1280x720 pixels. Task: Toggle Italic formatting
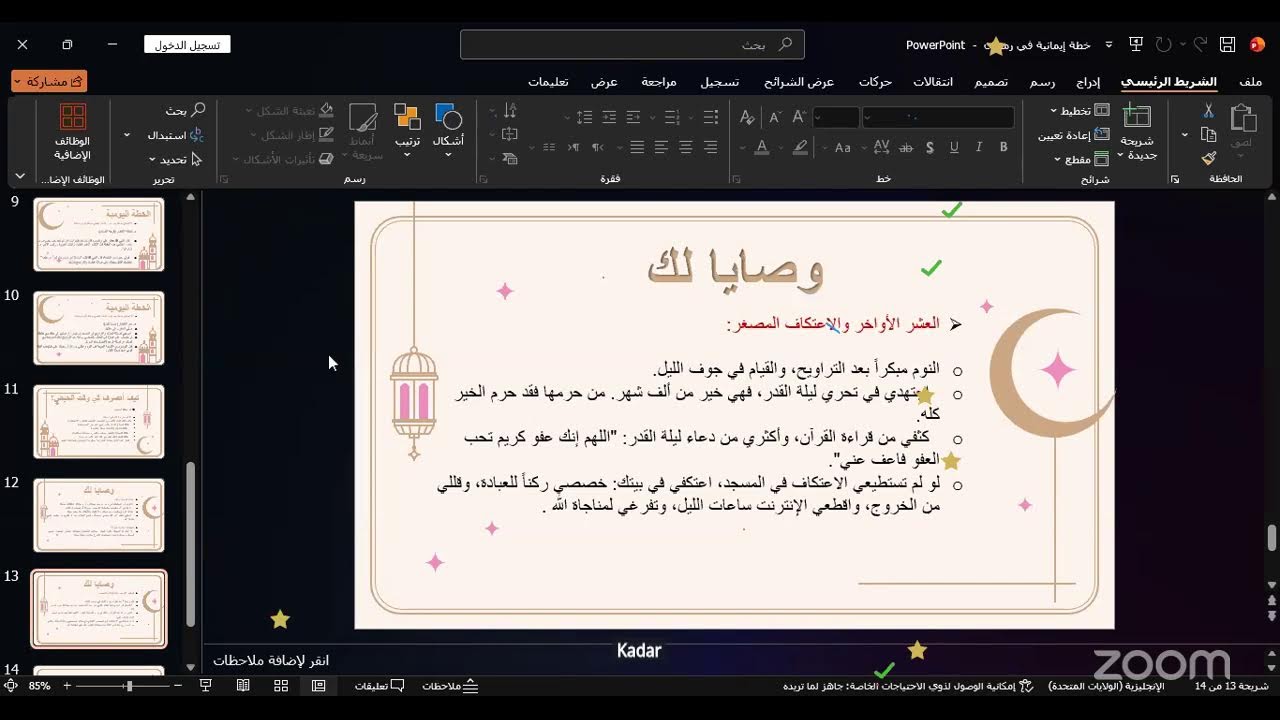979,147
